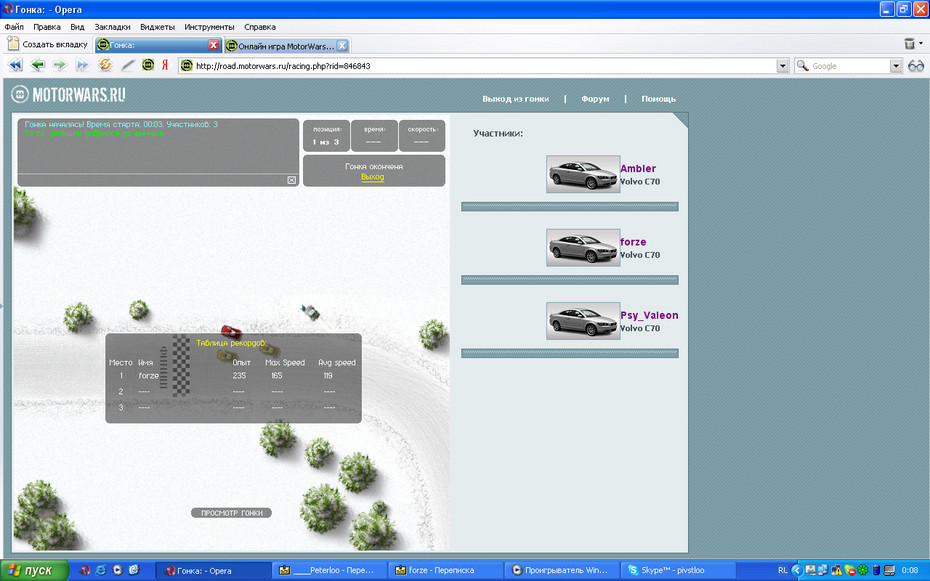Click the site icon in address bar
Viewport: 930px width, 581px height.
187,66
